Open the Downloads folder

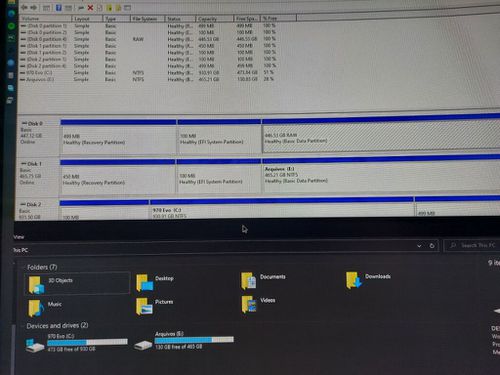[368, 279]
